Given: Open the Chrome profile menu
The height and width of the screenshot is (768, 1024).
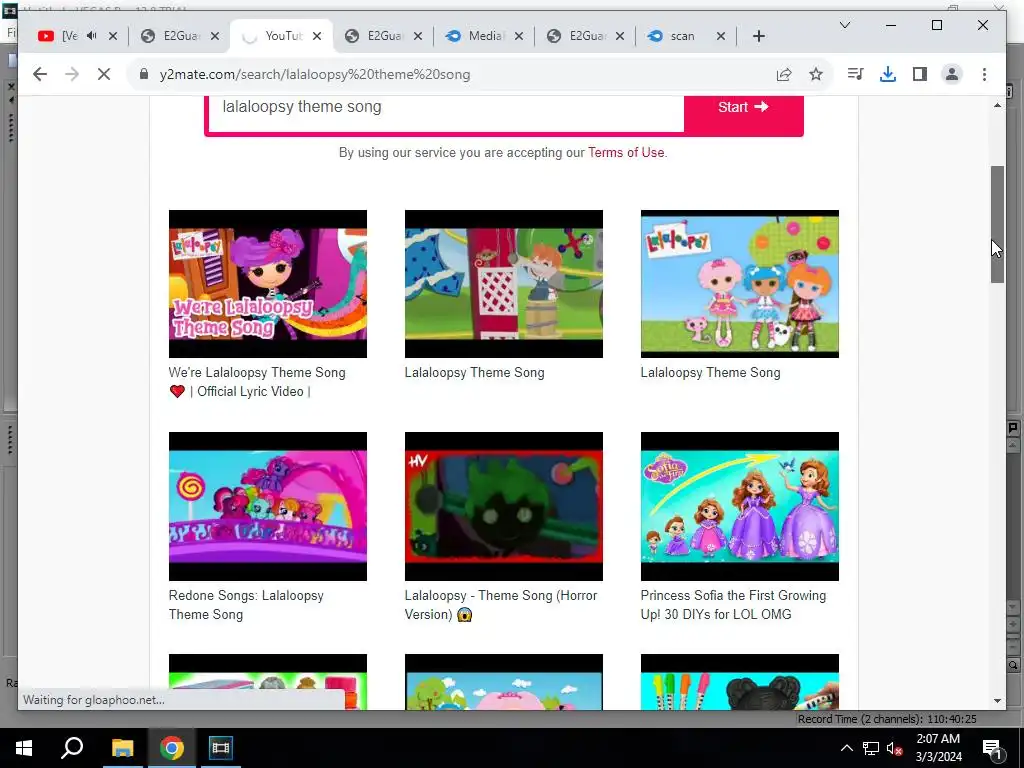Looking at the screenshot, I should point(952,74).
